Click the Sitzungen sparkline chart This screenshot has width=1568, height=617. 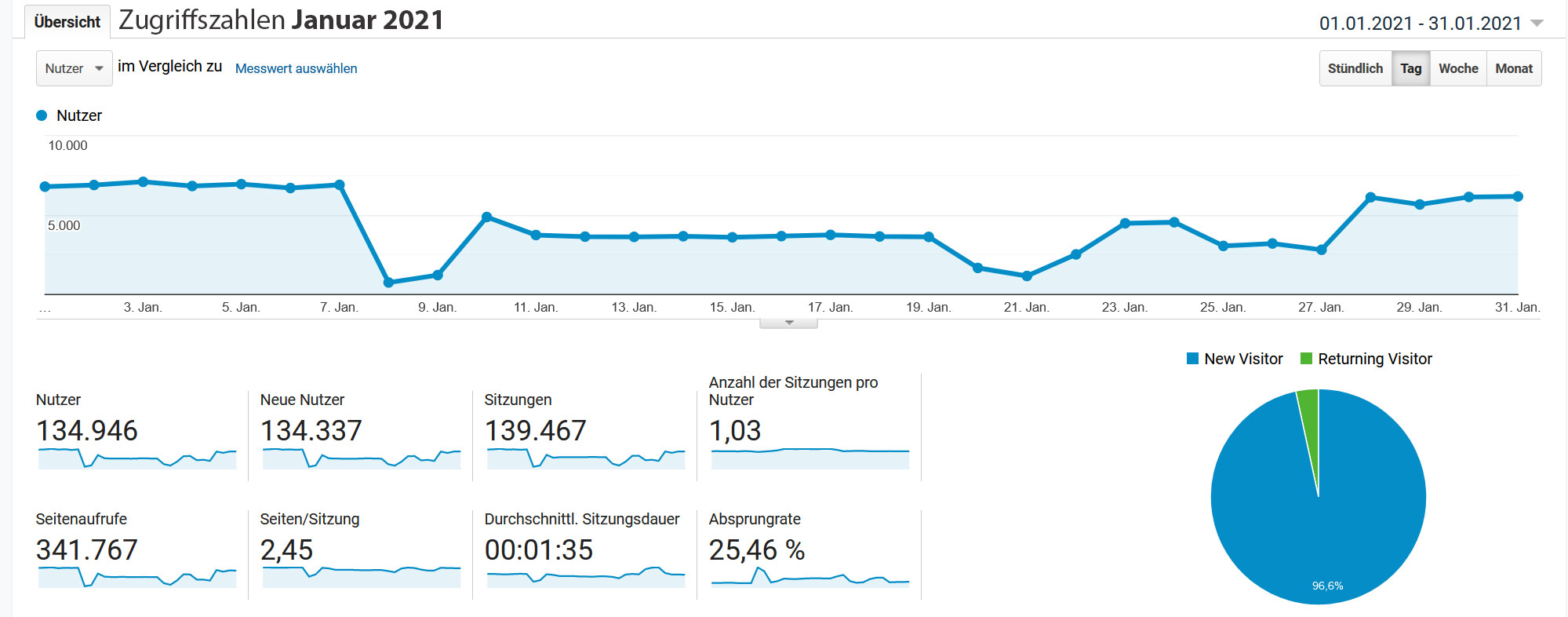(x=585, y=458)
